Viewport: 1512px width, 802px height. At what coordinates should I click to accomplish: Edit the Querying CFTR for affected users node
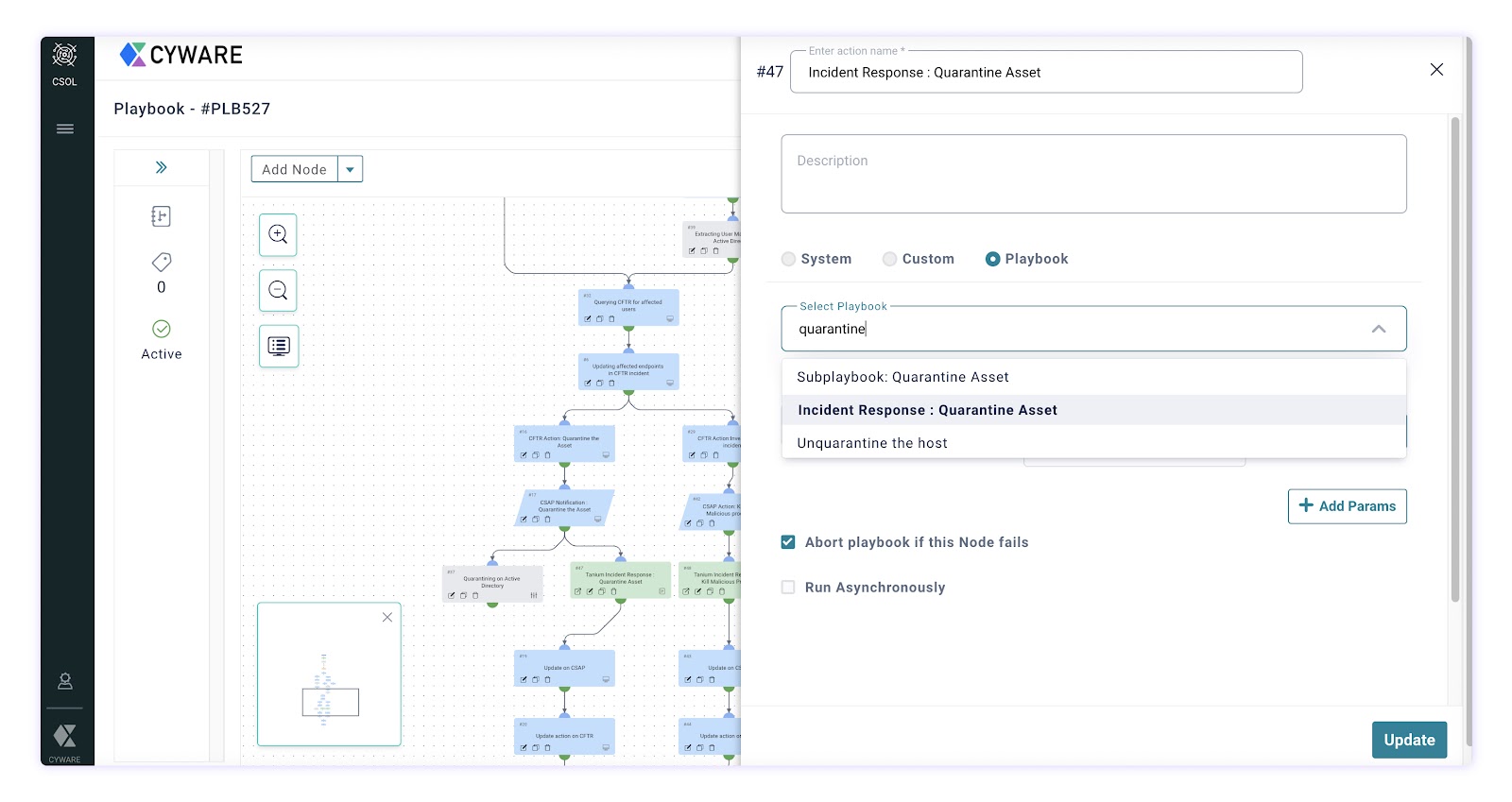588,319
